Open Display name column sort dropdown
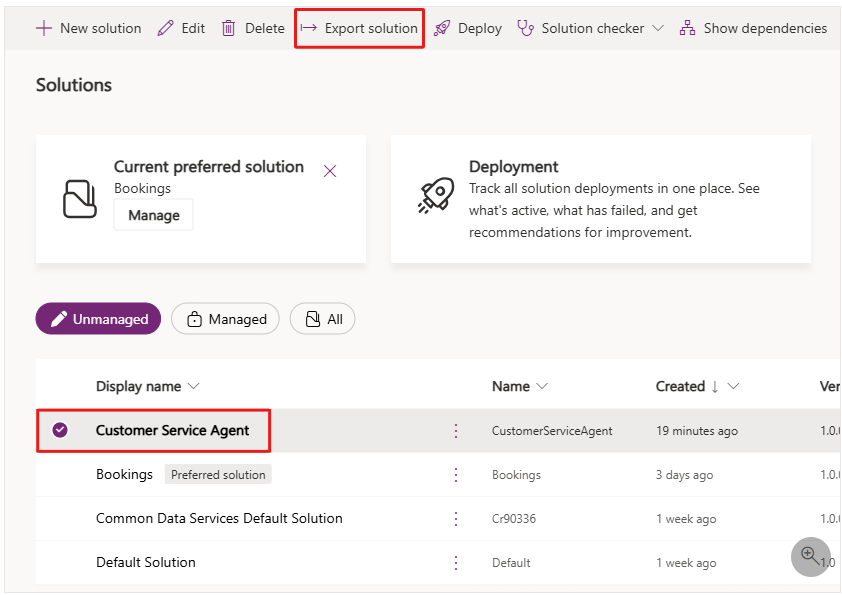Screen dimensions: 842x595 pyautogui.click(x=194, y=386)
